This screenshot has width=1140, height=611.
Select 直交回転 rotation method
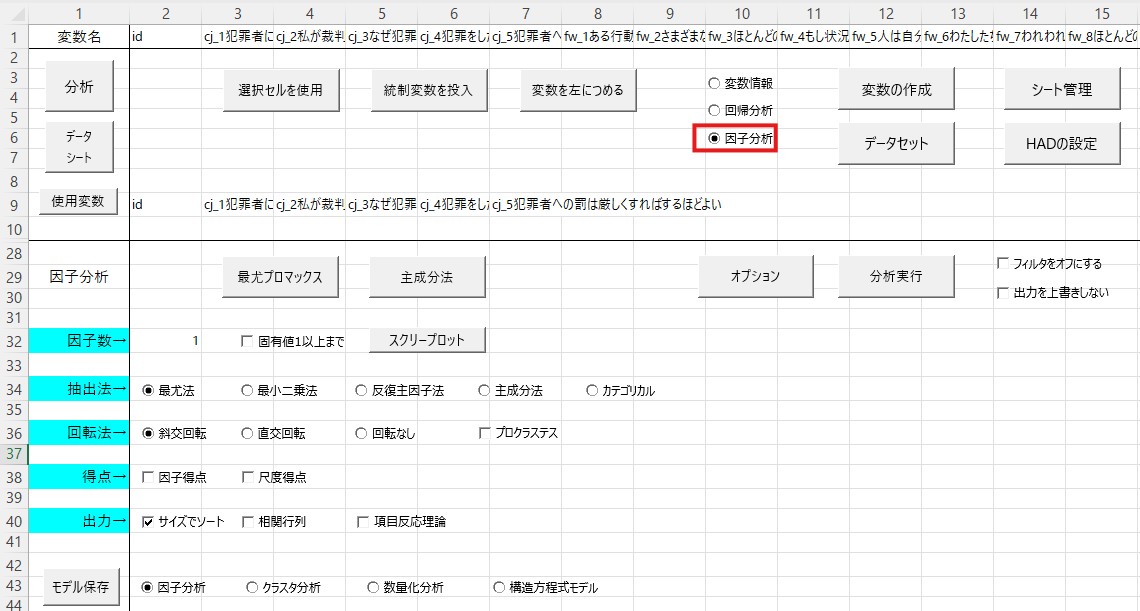[x=248, y=434]
